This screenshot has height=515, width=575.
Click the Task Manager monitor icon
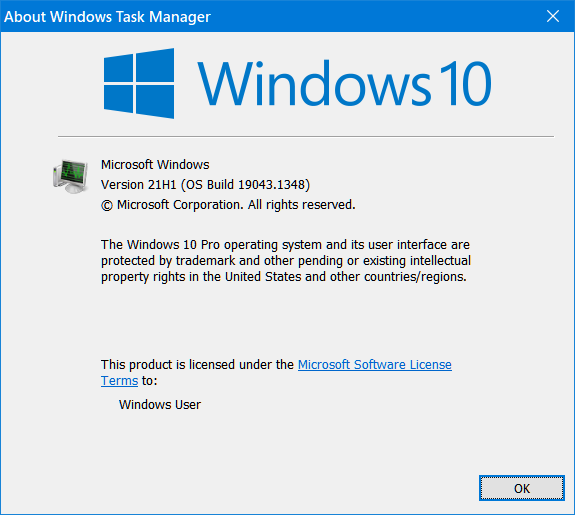[x=70, y=176]
